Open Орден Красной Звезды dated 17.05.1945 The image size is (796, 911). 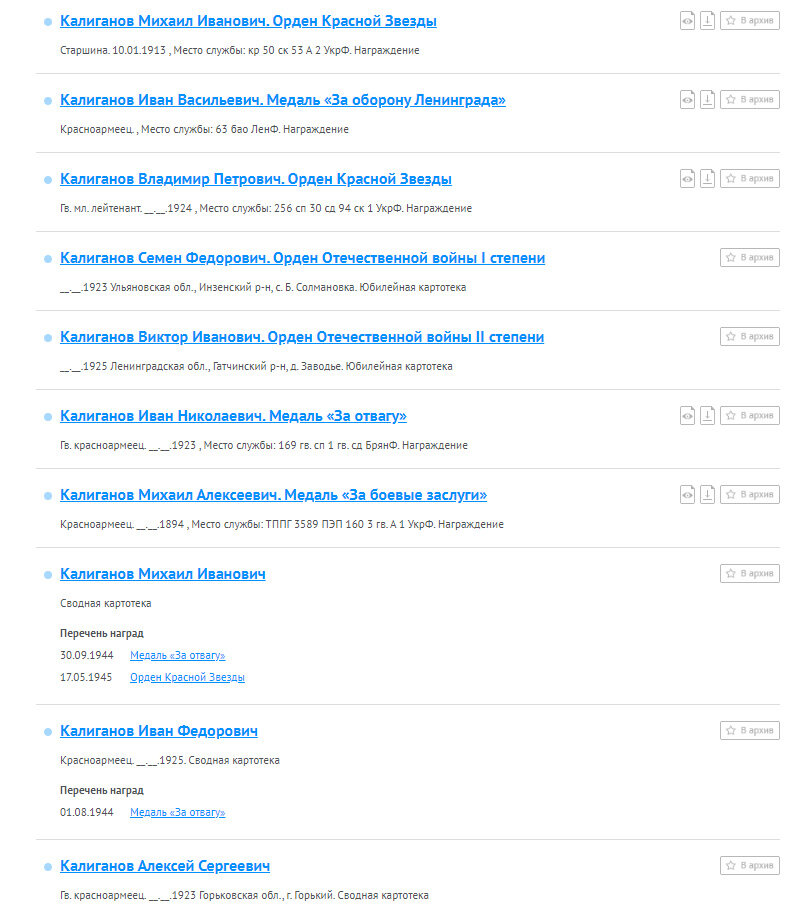[187, 677]
